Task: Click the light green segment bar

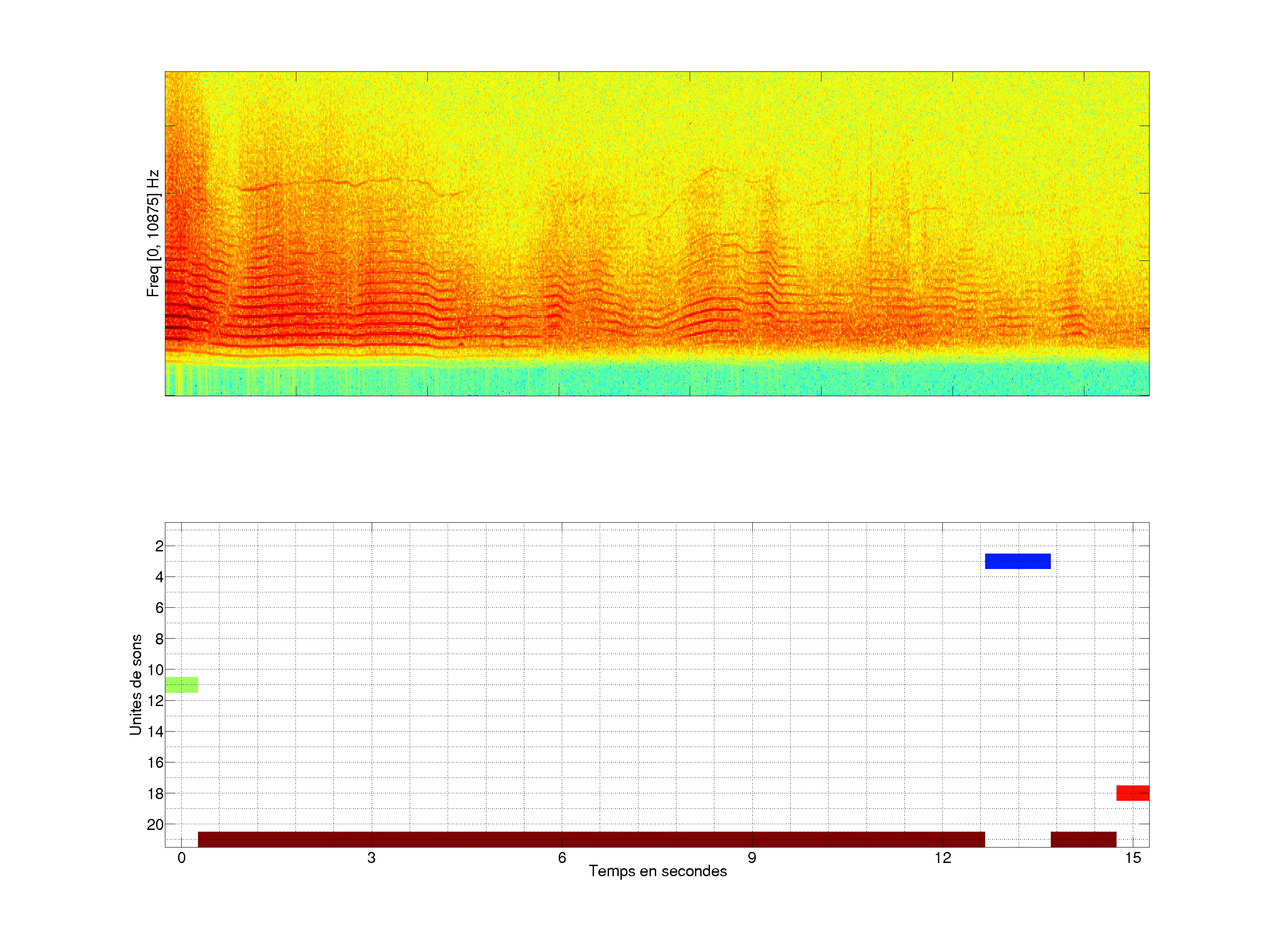Action: (x=181, y=684)
